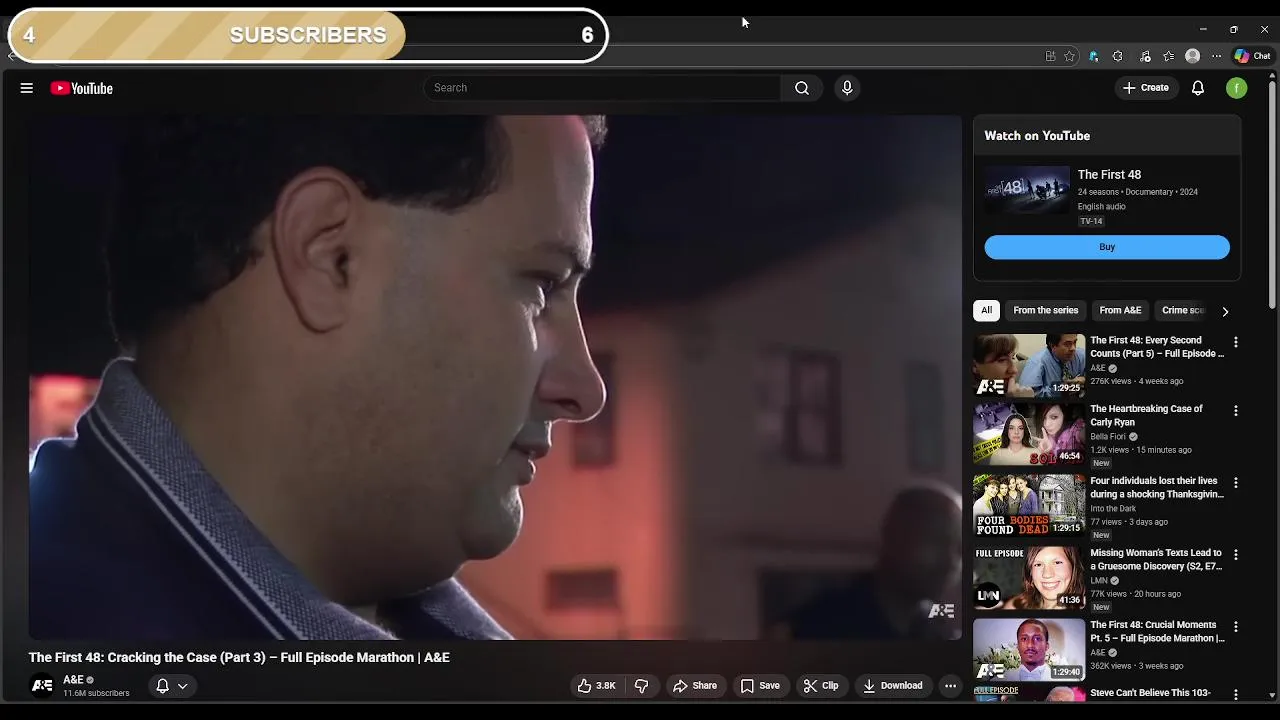
Task: Select the Crime filter chip
Action: pyautogui.click(x=1182, y=310)
